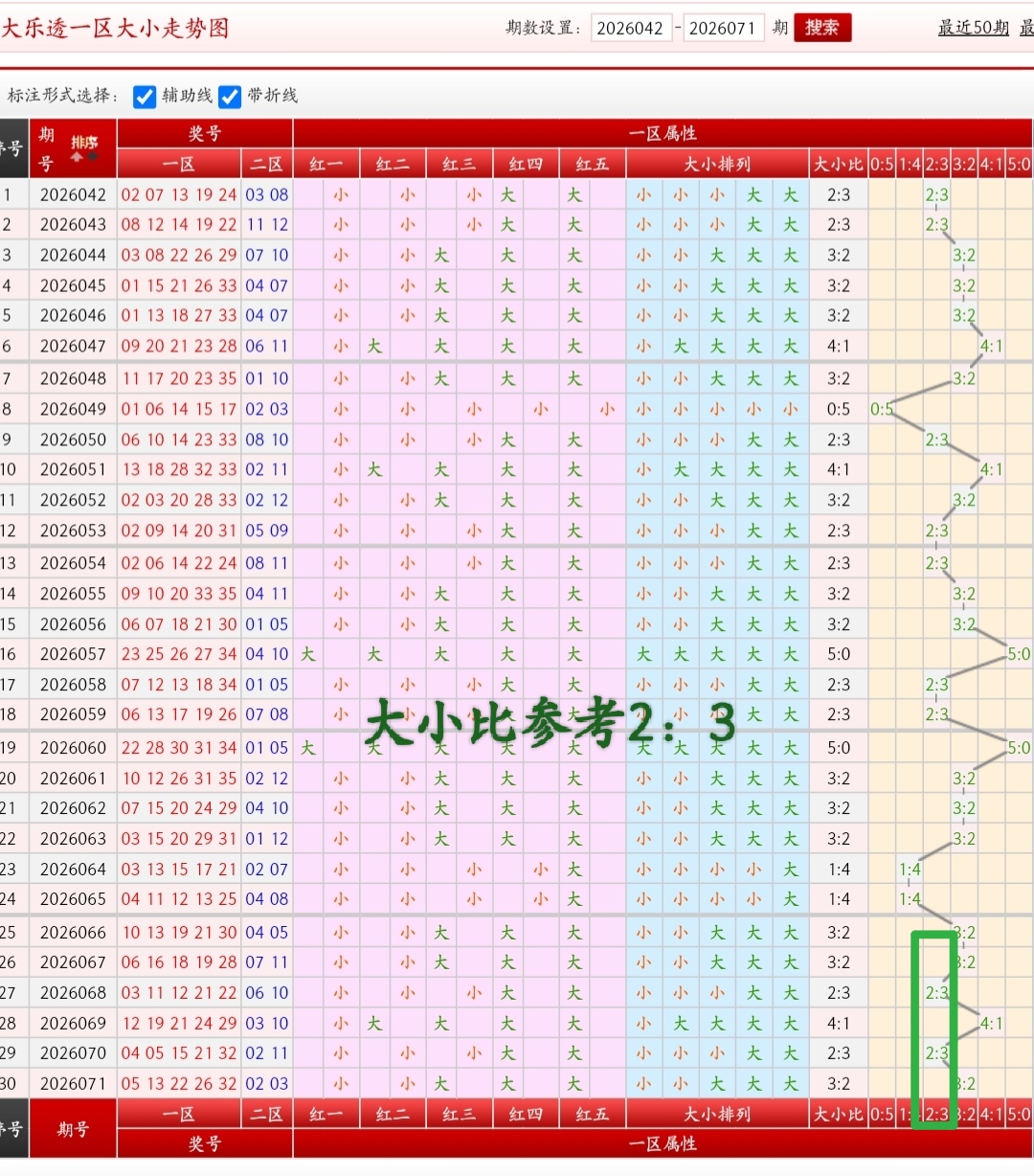Click 二区 numbers 02 03 for period 2026049
This screenshot has width=1034, height=1176.
coord(267,409)
